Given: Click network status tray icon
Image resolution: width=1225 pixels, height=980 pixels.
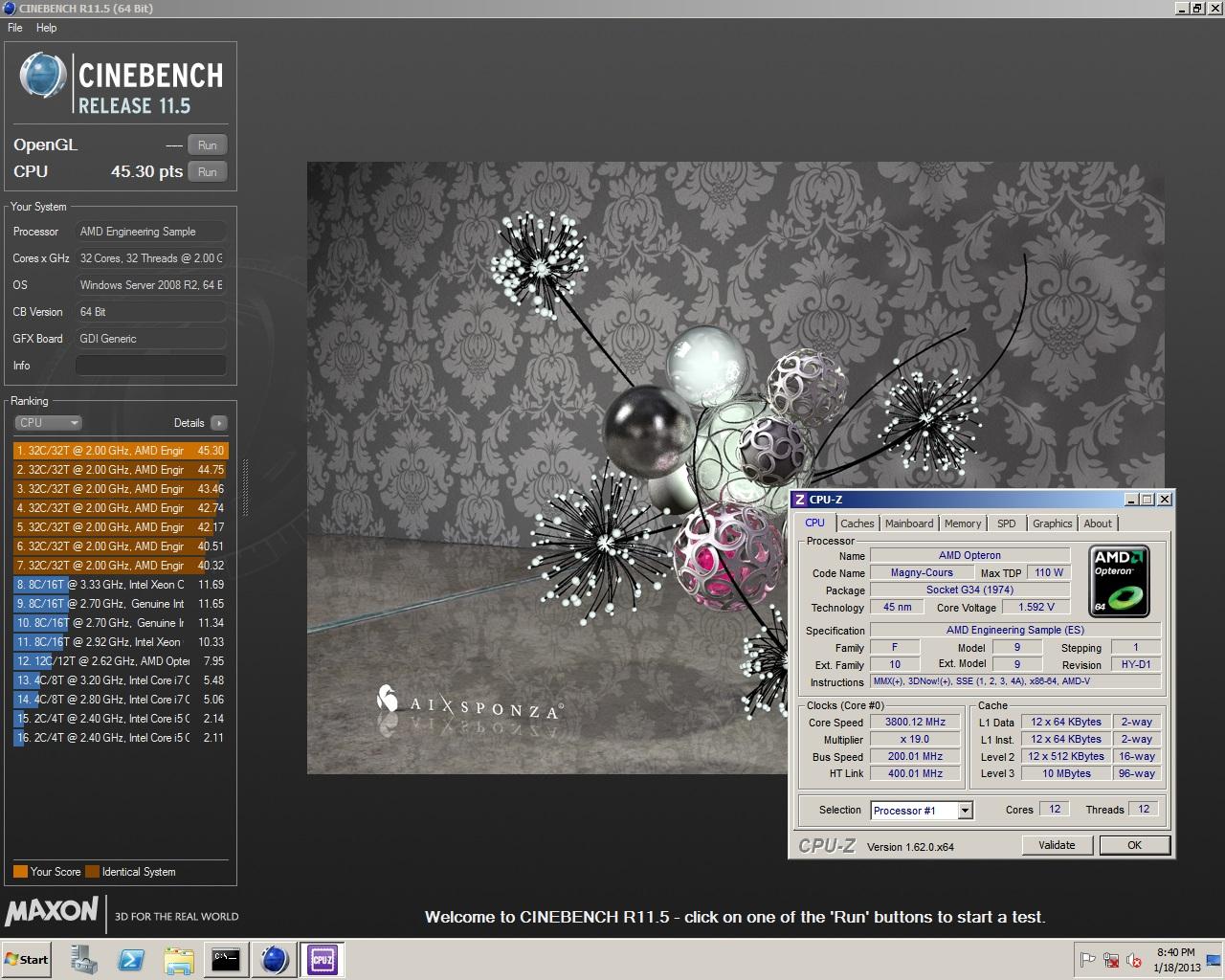Looking at the screenshot, I should (1111, 960).
